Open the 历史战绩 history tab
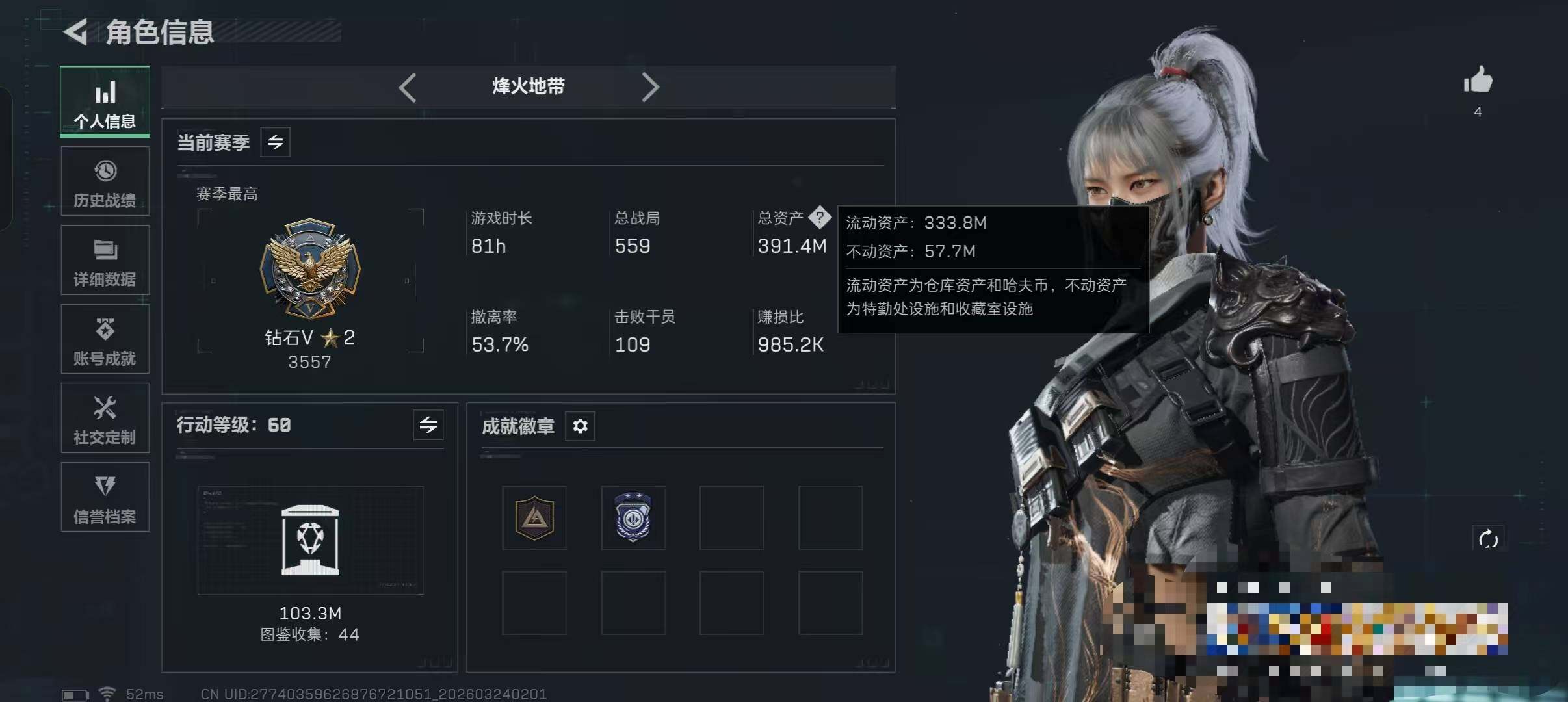This screenshot has width=1568, height=702. (x=105, y=181)
